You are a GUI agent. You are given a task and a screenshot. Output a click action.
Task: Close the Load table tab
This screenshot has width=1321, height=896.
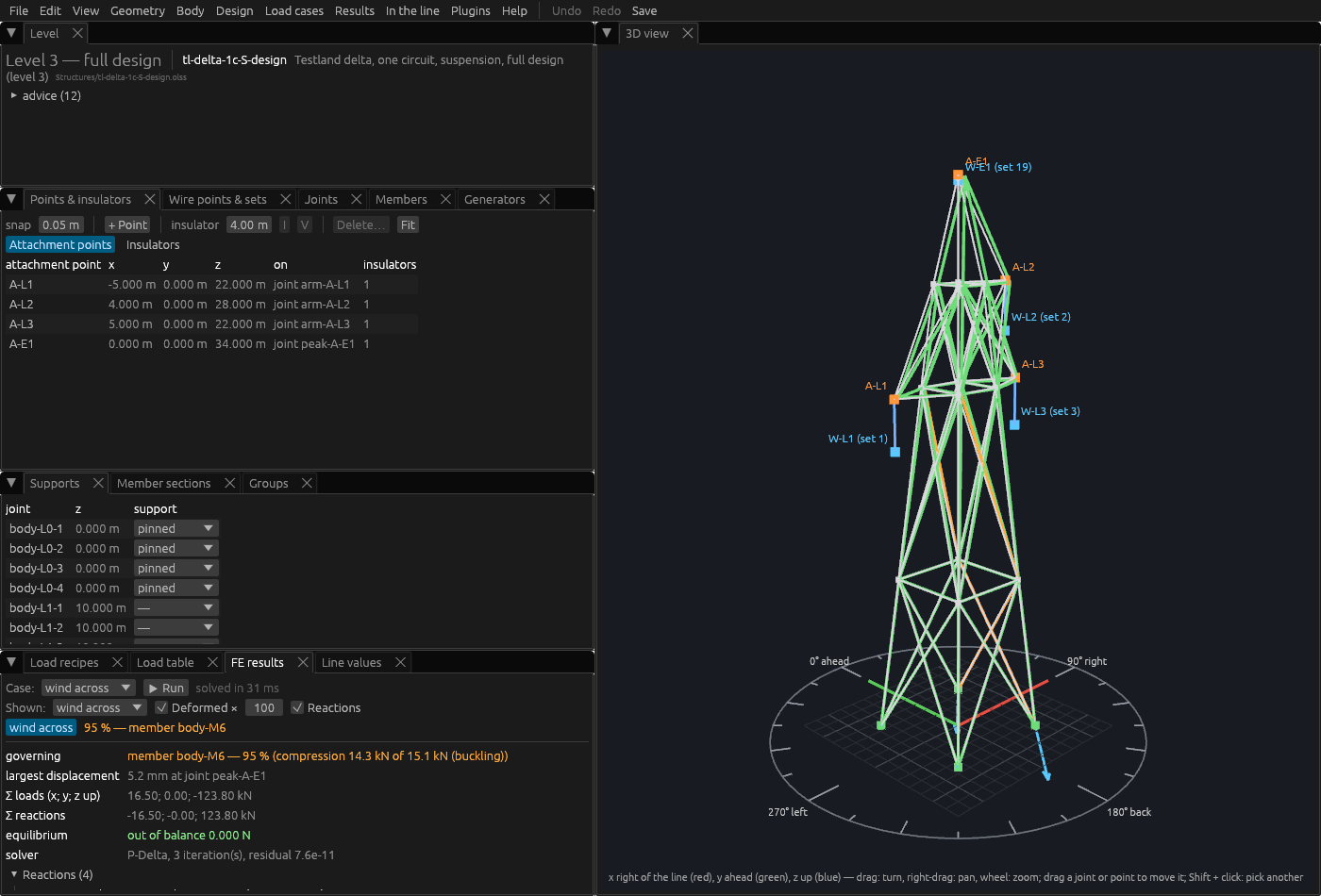click(212, 662)
